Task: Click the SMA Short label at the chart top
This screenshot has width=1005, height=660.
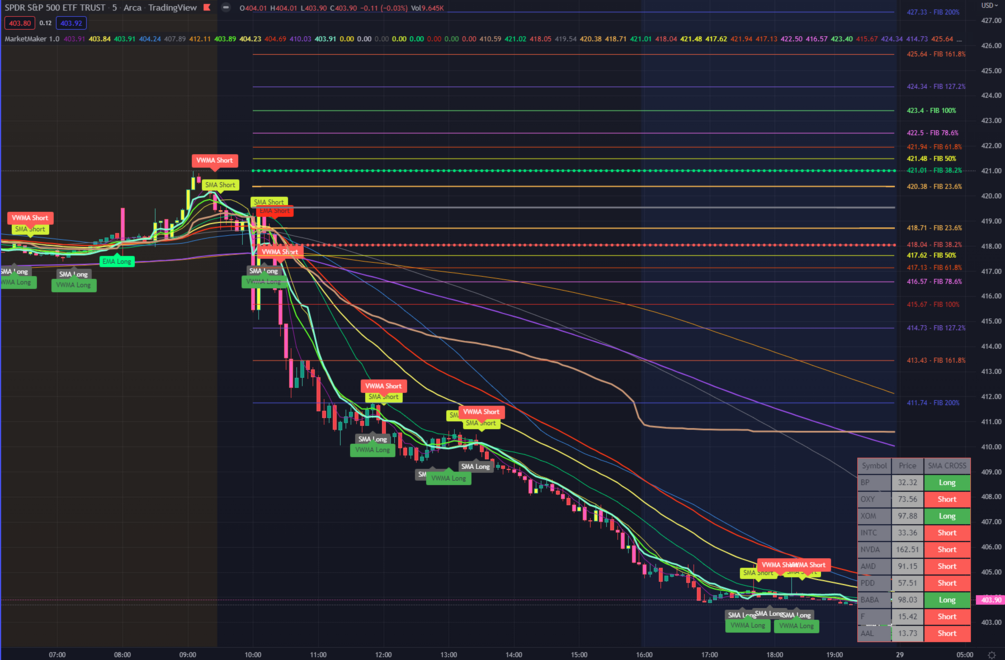Action: [220, 185]
